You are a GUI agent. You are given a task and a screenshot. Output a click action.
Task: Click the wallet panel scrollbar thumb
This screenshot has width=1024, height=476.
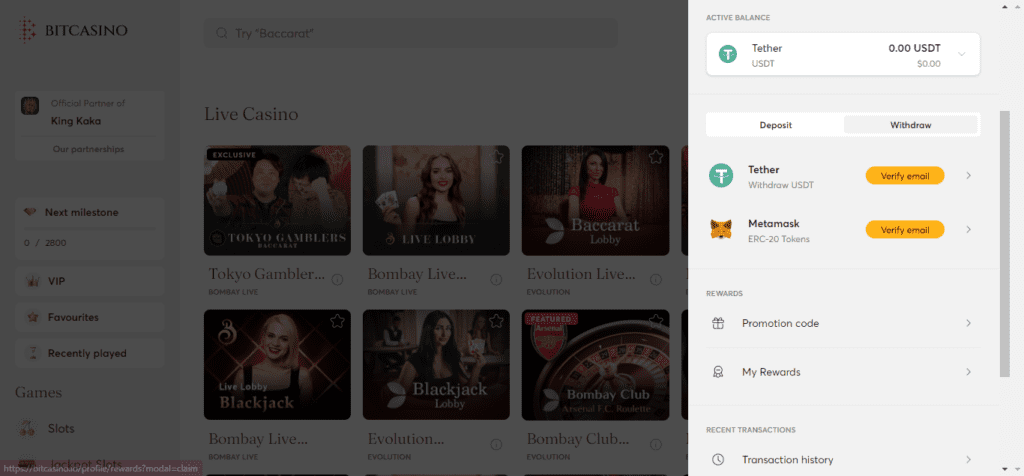click(x=1004, y=244)
